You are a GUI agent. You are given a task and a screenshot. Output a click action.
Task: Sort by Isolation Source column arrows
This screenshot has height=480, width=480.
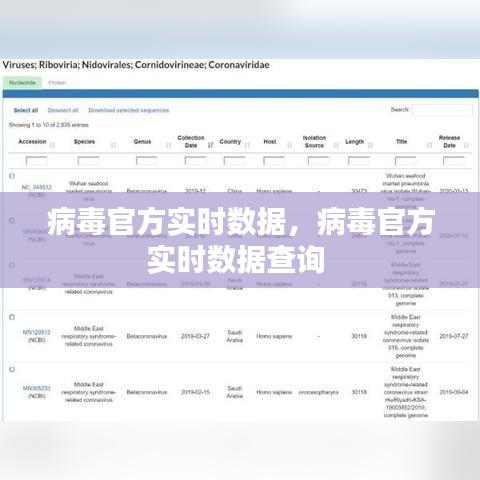click(336, 145)
